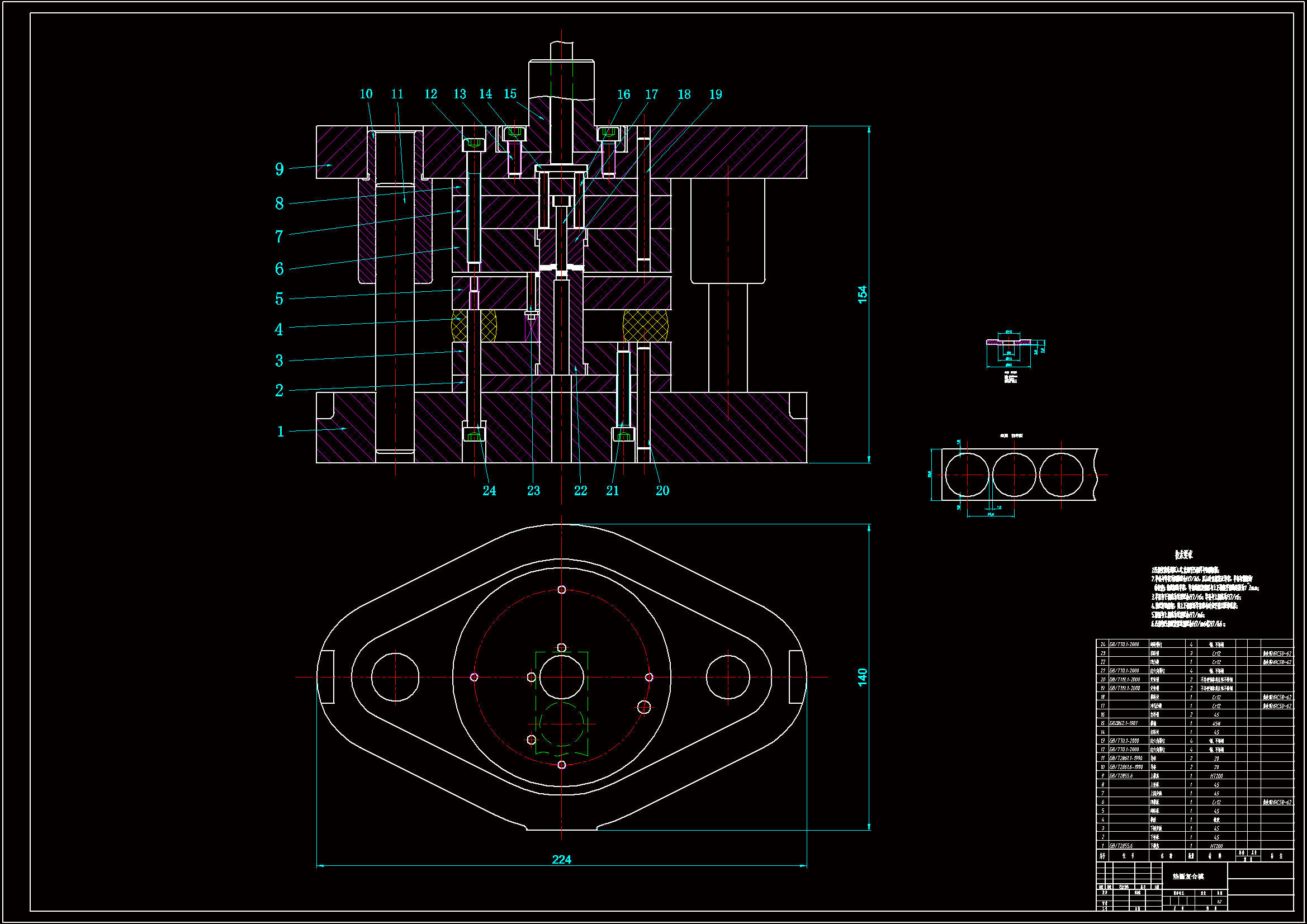
Task: Click right yellow crosshatched rubber block
Action: tap(645, 326)
